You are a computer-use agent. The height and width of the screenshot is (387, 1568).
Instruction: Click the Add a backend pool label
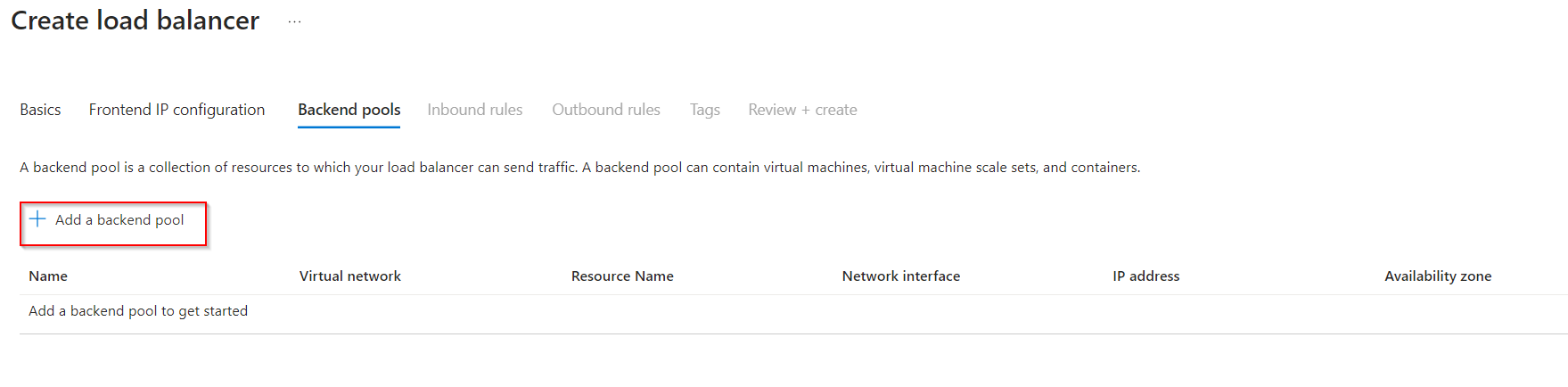[x=119, y=220]
